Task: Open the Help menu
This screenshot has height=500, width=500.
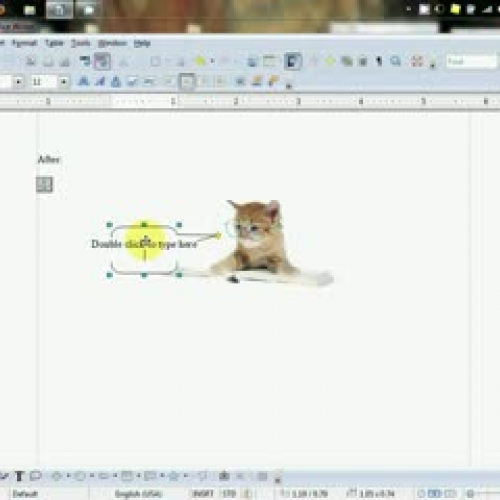Action: click(x=142, y=43)
